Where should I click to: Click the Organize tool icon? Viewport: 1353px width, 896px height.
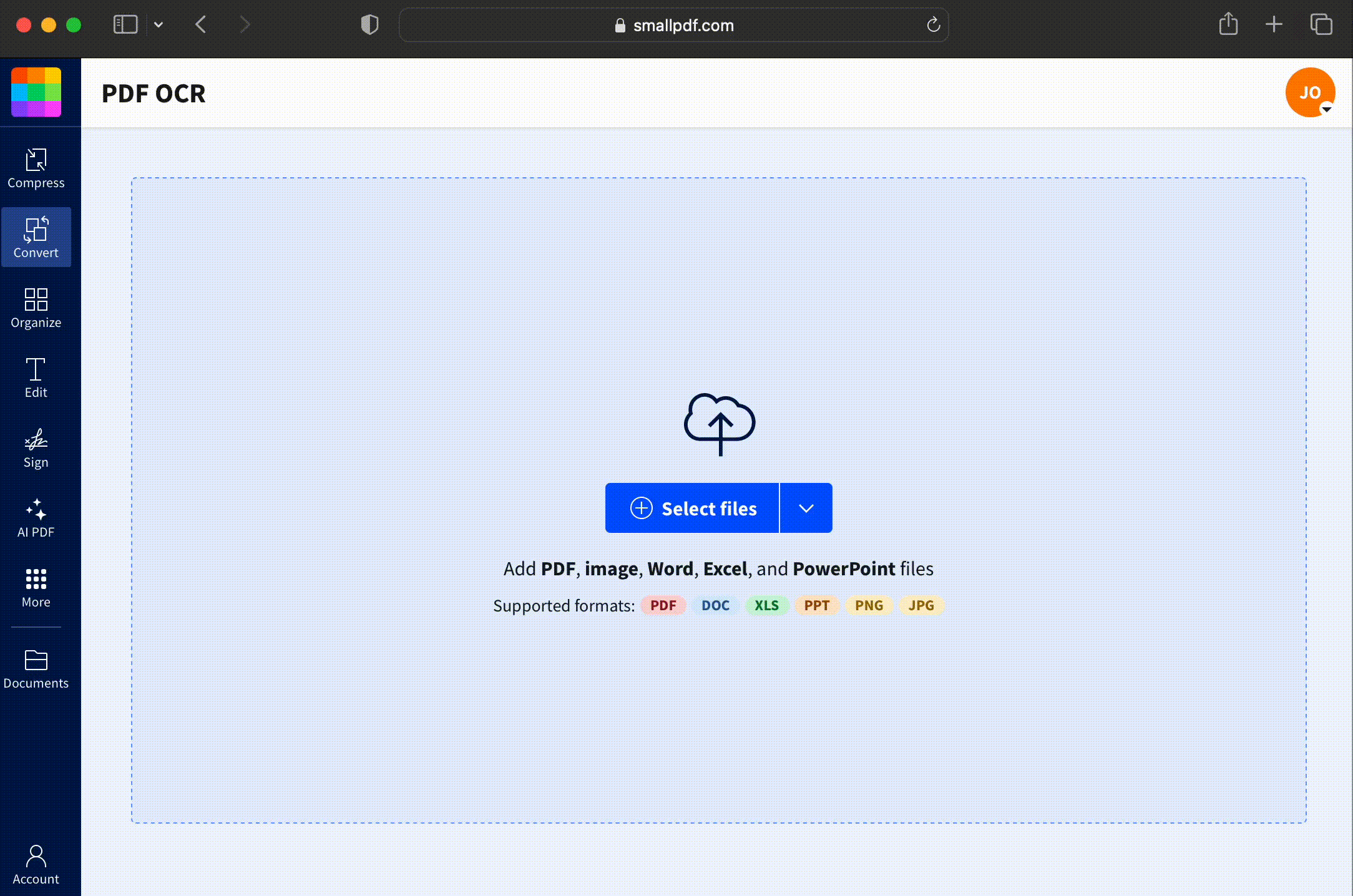(x=35, y=306)
